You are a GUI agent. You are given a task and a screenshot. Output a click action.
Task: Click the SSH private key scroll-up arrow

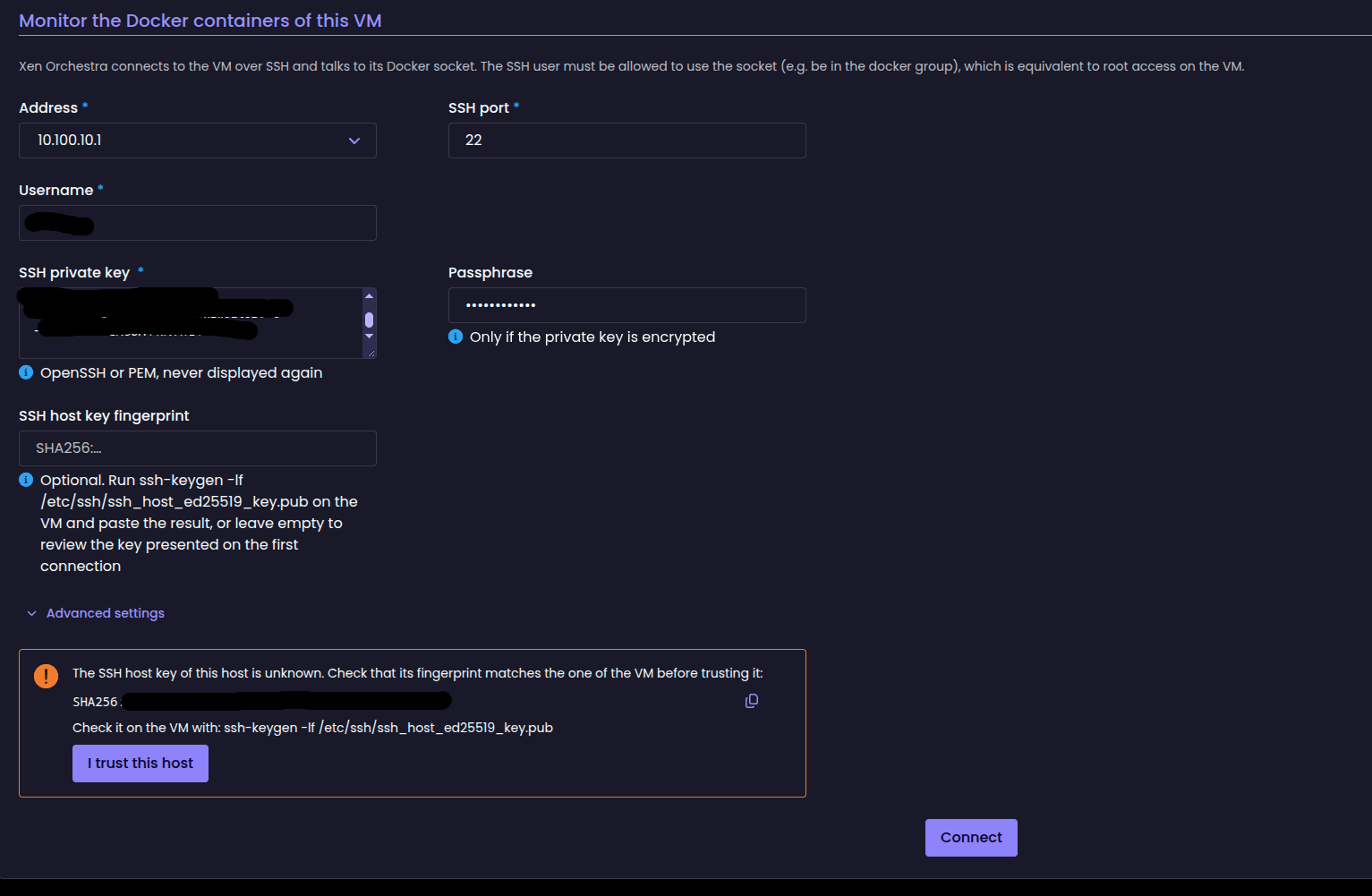tap(369, 296)
